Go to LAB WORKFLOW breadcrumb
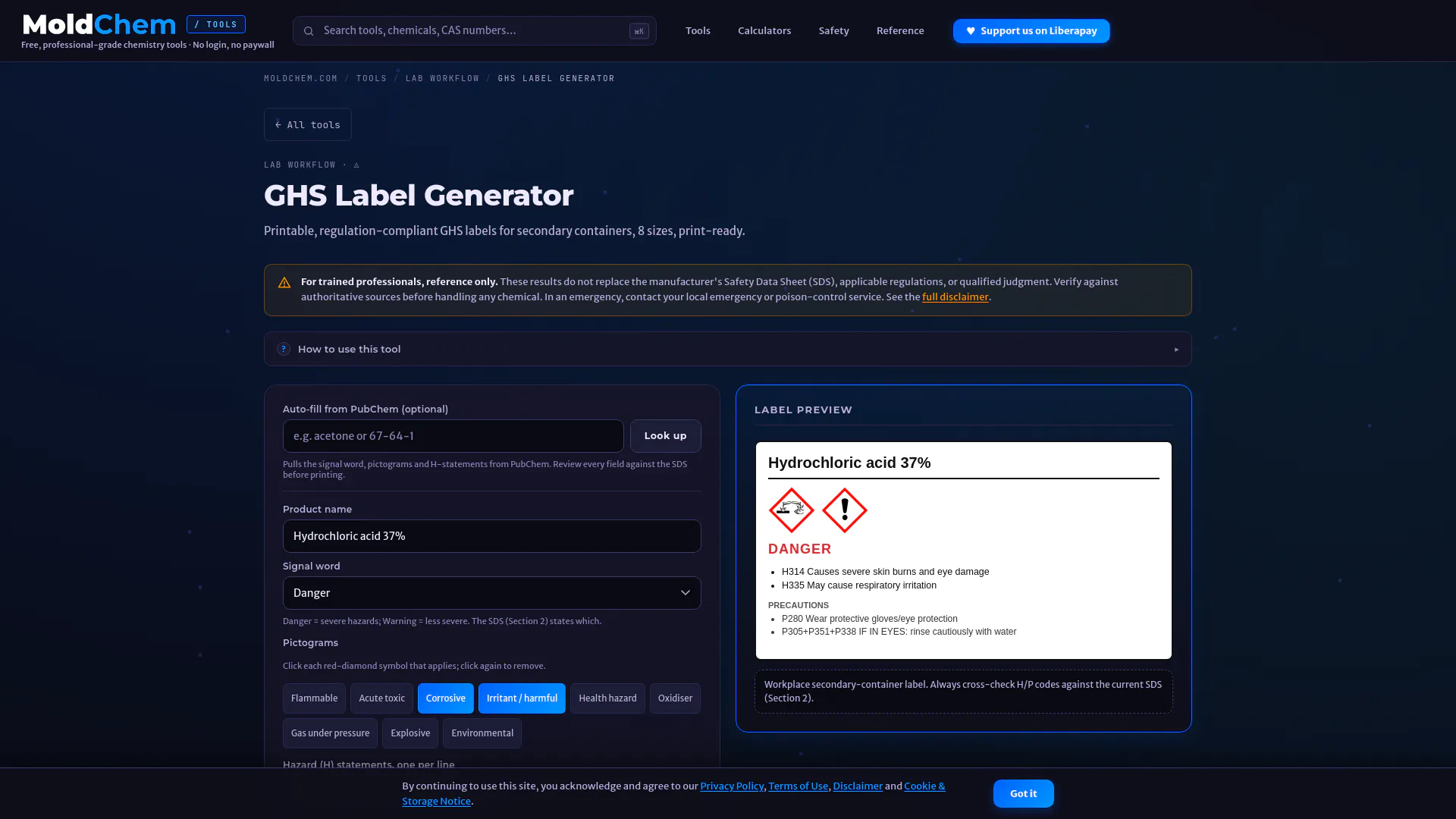The width and height of the screenshot is (1456, 819). click(442, 78)
